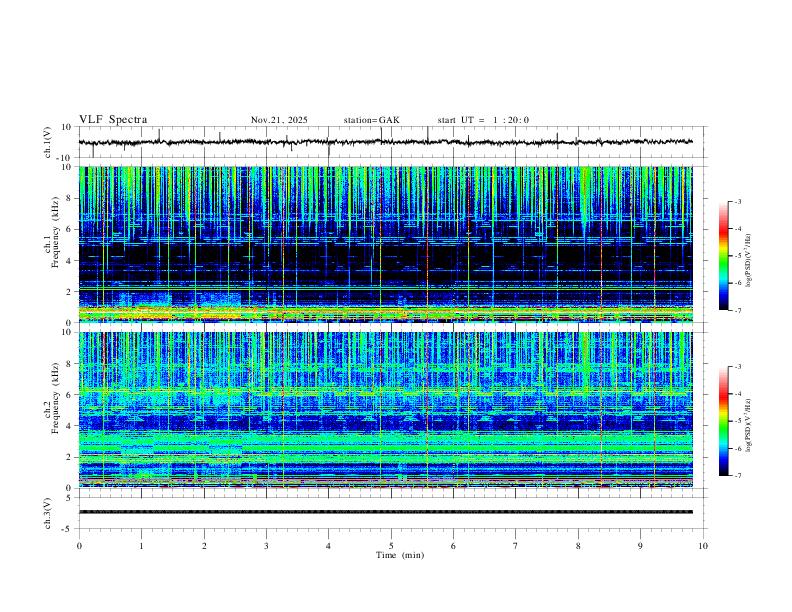This screenshot has width=792, height=612.
Task: Click the 'start UT = 1:20:0' text
Action: coord(483,120)
